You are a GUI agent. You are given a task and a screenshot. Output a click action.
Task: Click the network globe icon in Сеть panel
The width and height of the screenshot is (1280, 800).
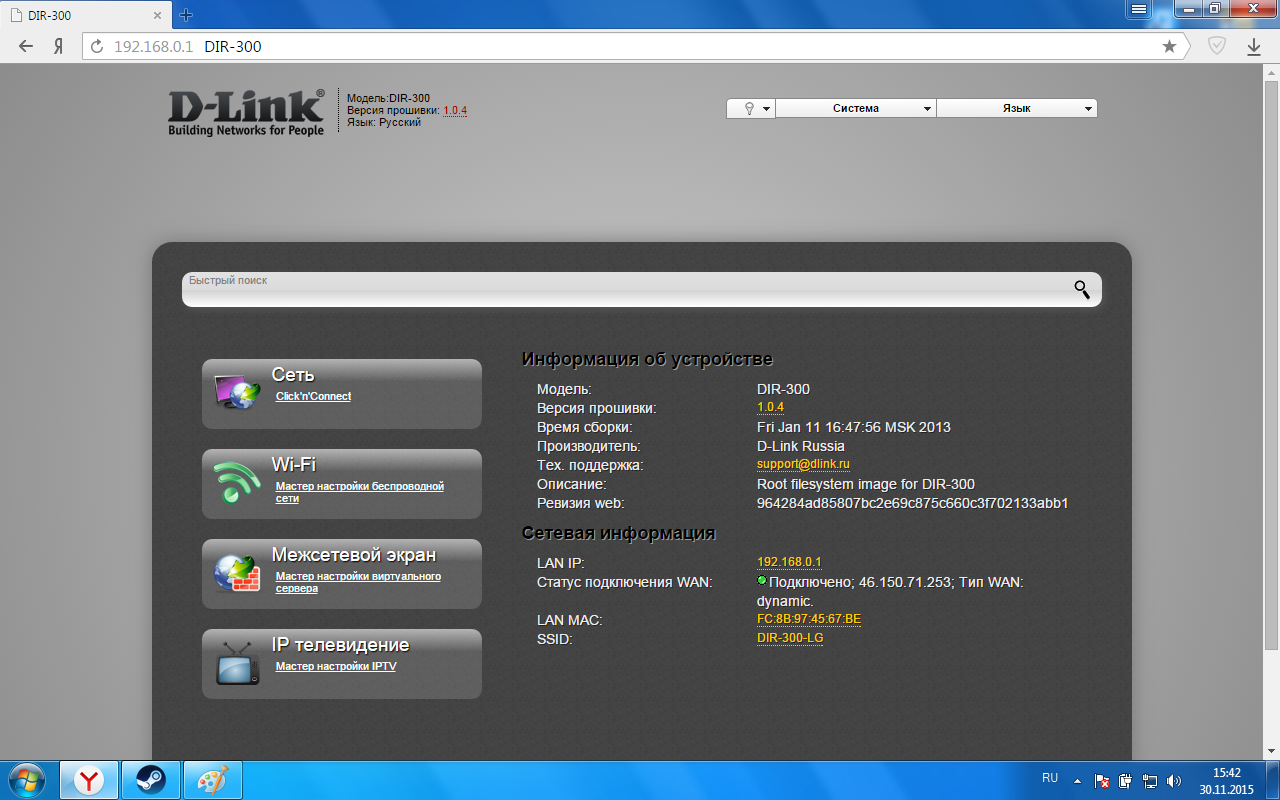(x=236, y=392)
